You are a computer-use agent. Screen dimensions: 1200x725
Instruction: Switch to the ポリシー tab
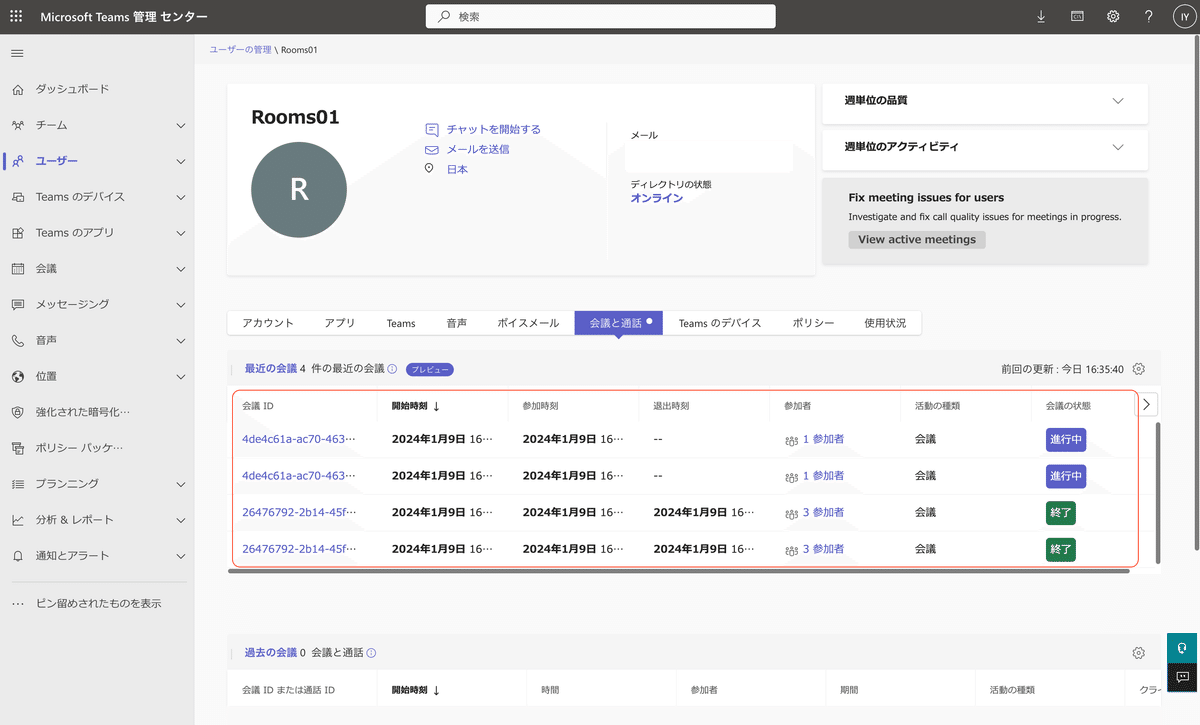[813, 323]
